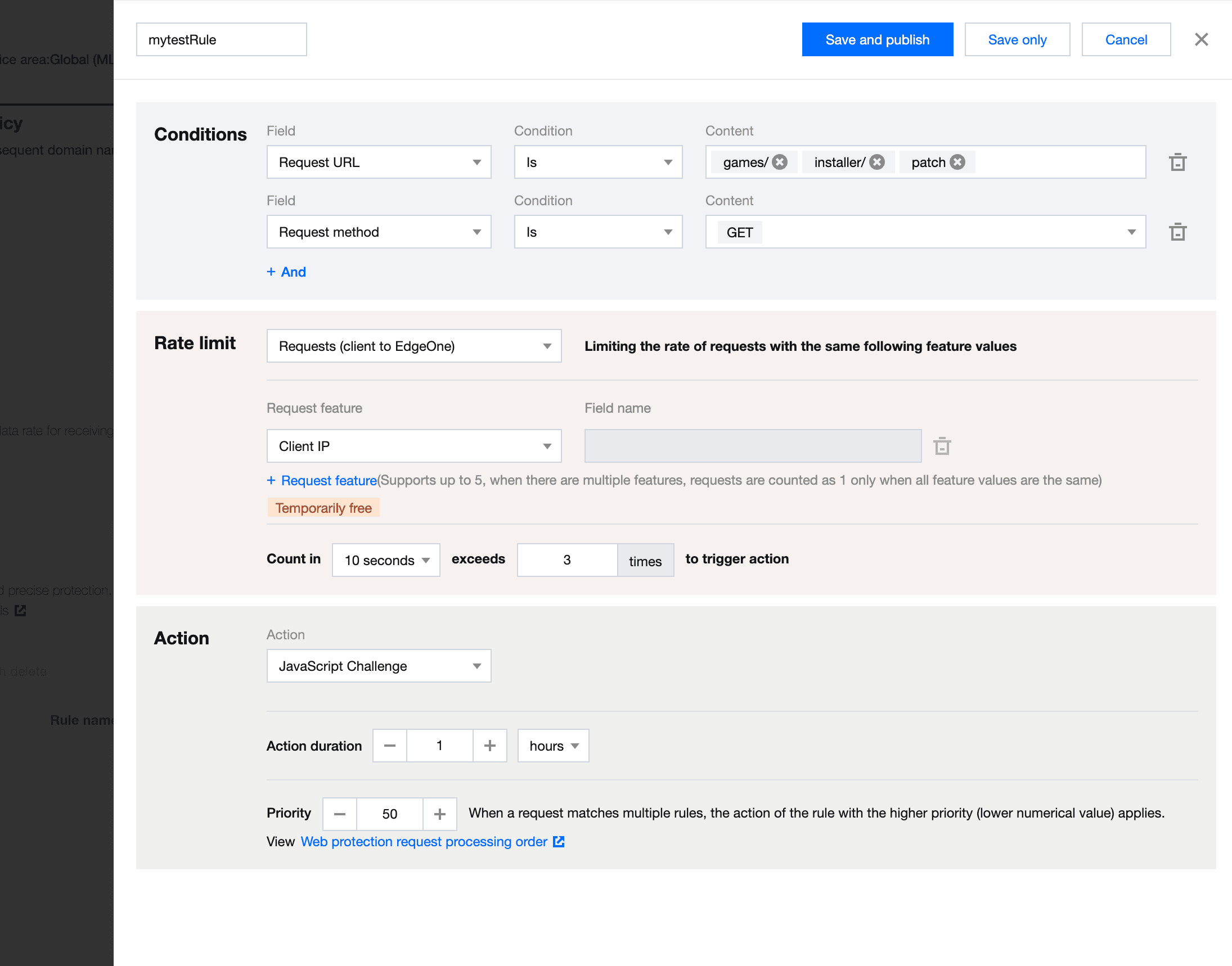This screenshot has height=966, width=1232.
Task: Click the X icon to remove 'patch' tag
Action: (958, 162)
